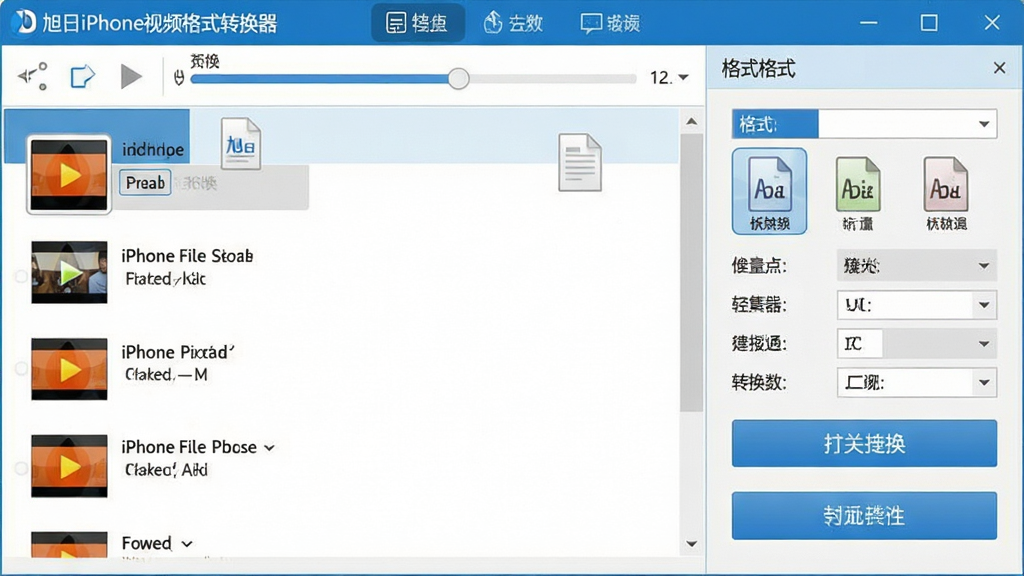
Task: Click the scrollbar down arrow in list
Action: coord(692,543)
